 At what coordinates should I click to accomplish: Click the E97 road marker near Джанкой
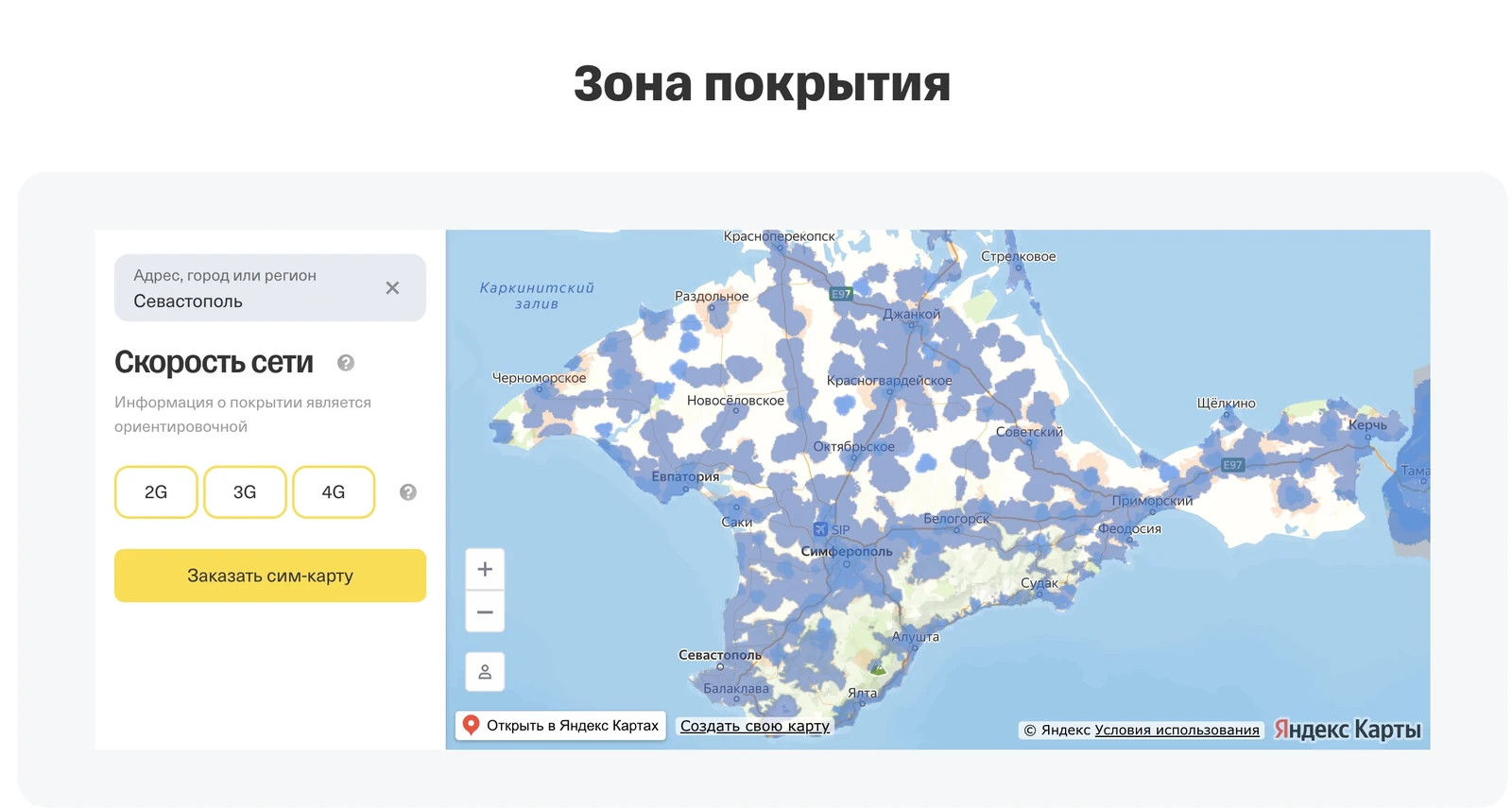841,294
